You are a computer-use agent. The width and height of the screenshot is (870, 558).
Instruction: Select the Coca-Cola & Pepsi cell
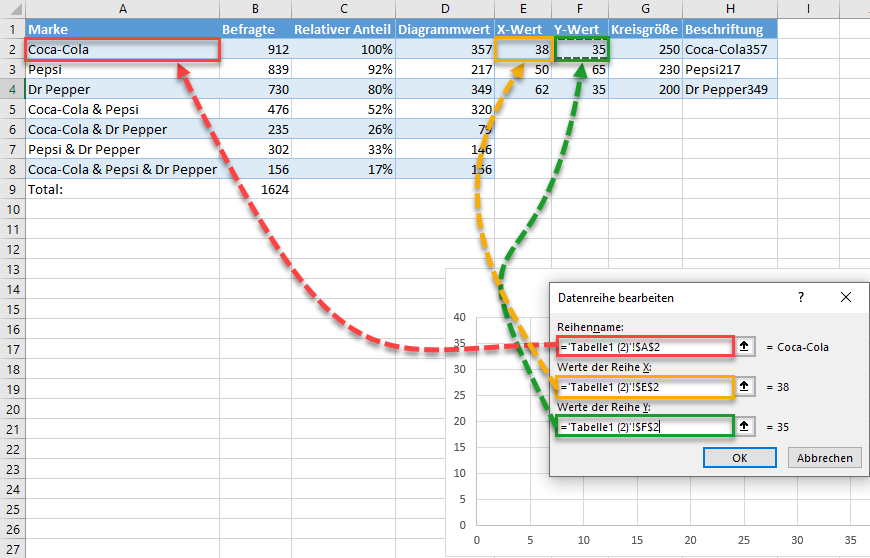tap(123, 109)
